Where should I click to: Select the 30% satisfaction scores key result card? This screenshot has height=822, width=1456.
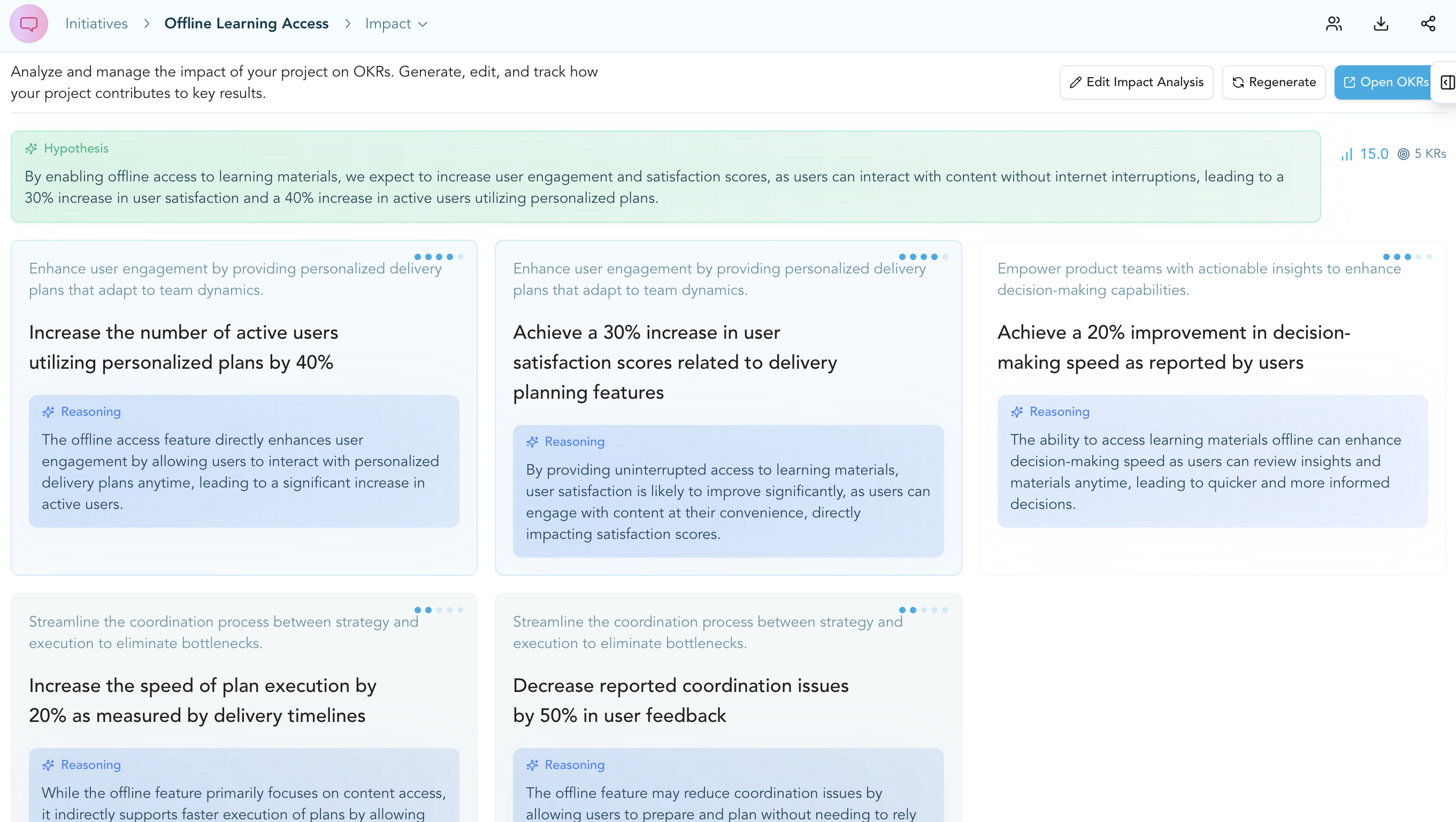tap(675, 362)
